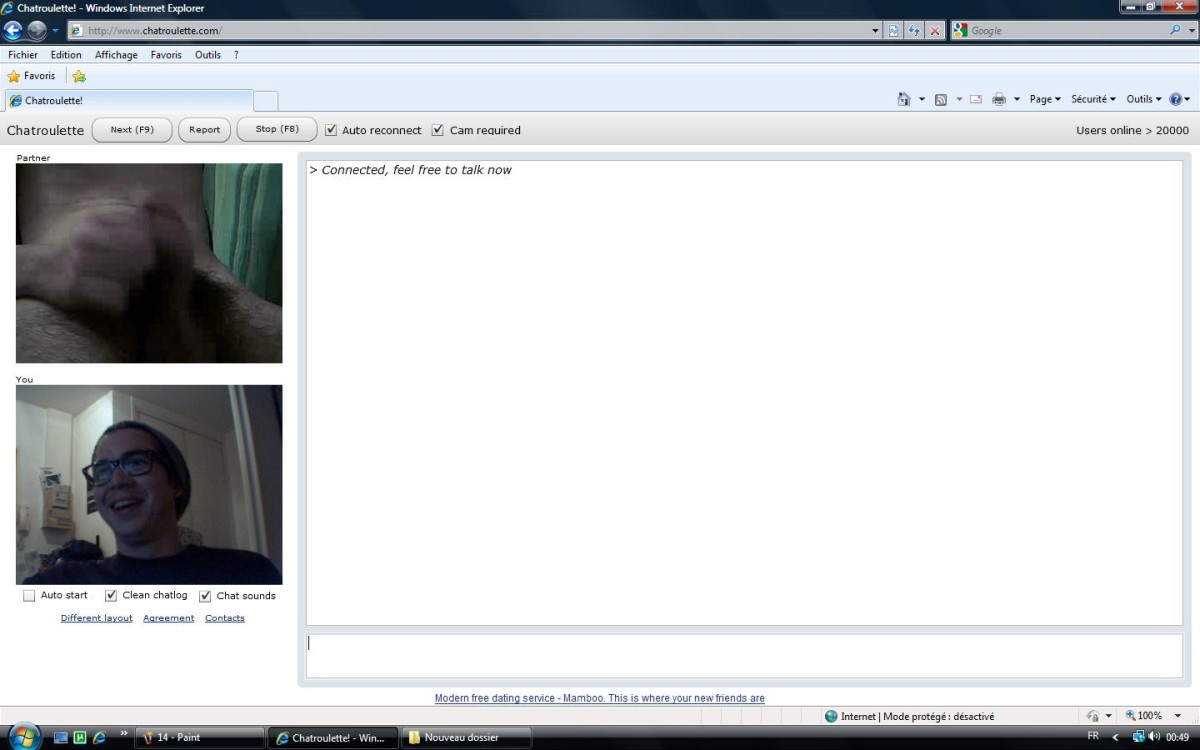Open the Edition menu

pos(66,55)
